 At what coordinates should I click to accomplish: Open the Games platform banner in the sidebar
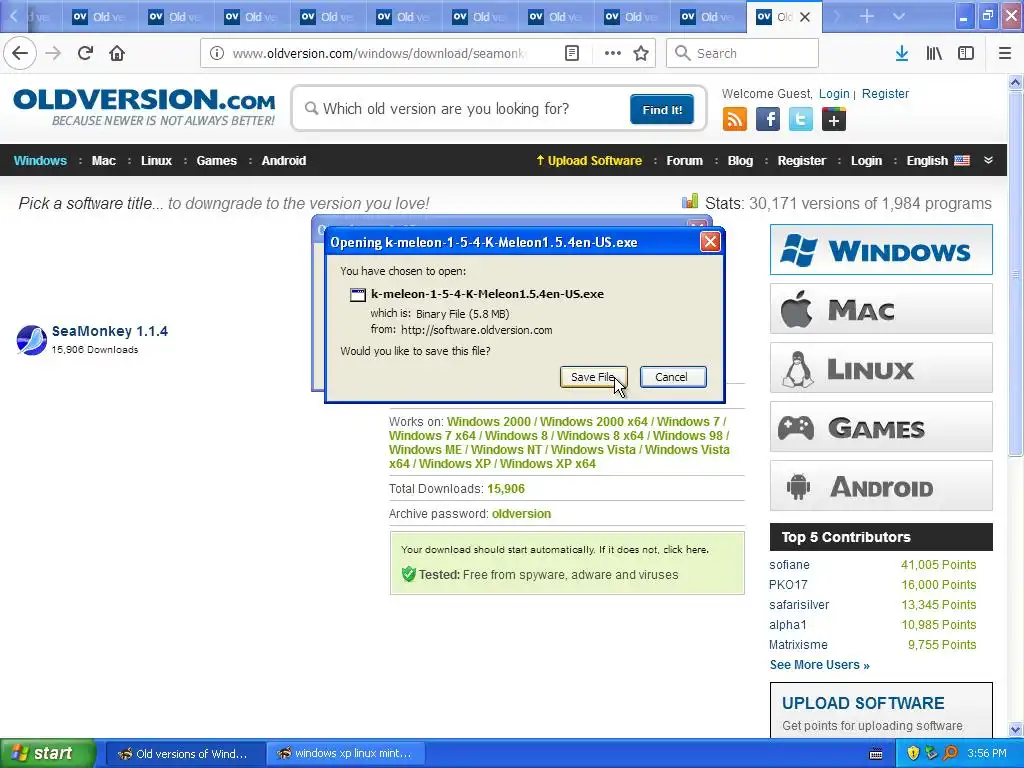881,427
